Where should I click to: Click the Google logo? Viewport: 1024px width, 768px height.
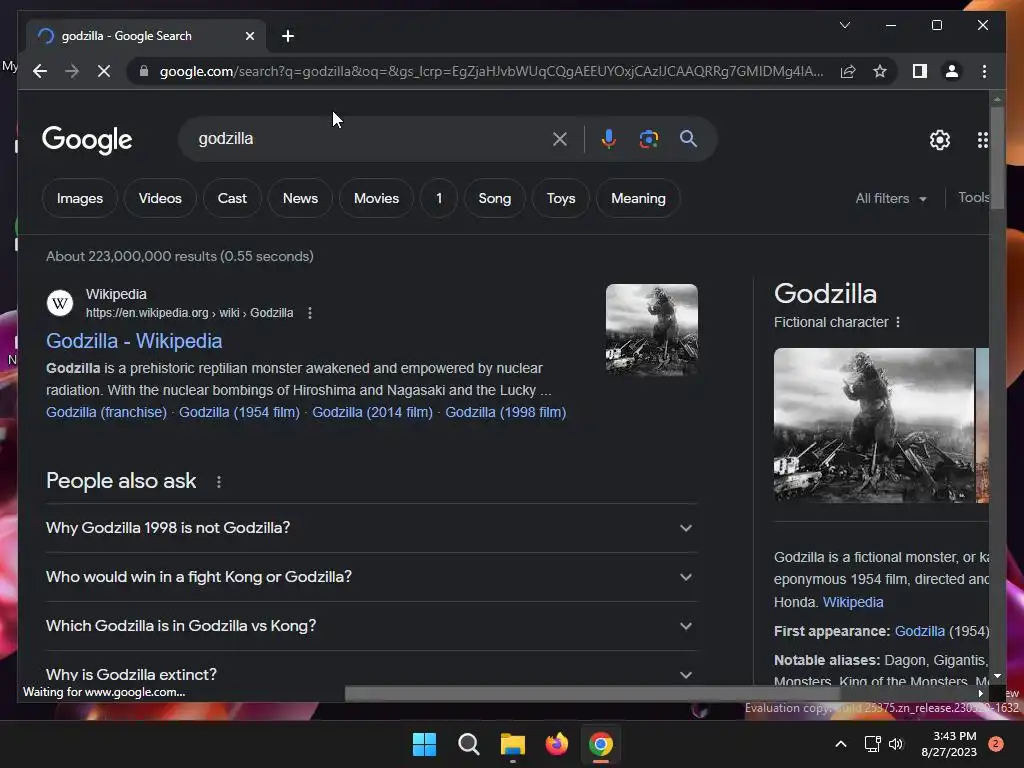[x=87, y=140]
